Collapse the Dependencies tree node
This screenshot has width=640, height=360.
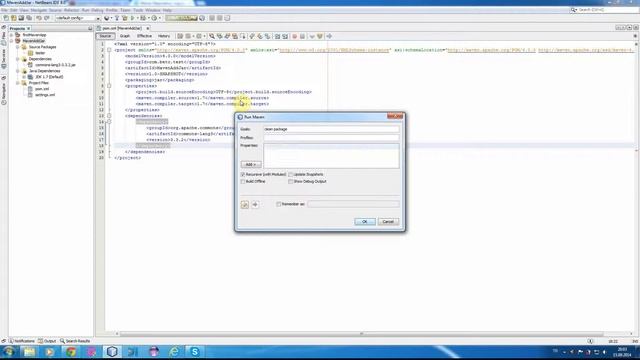tap(18, 59)
